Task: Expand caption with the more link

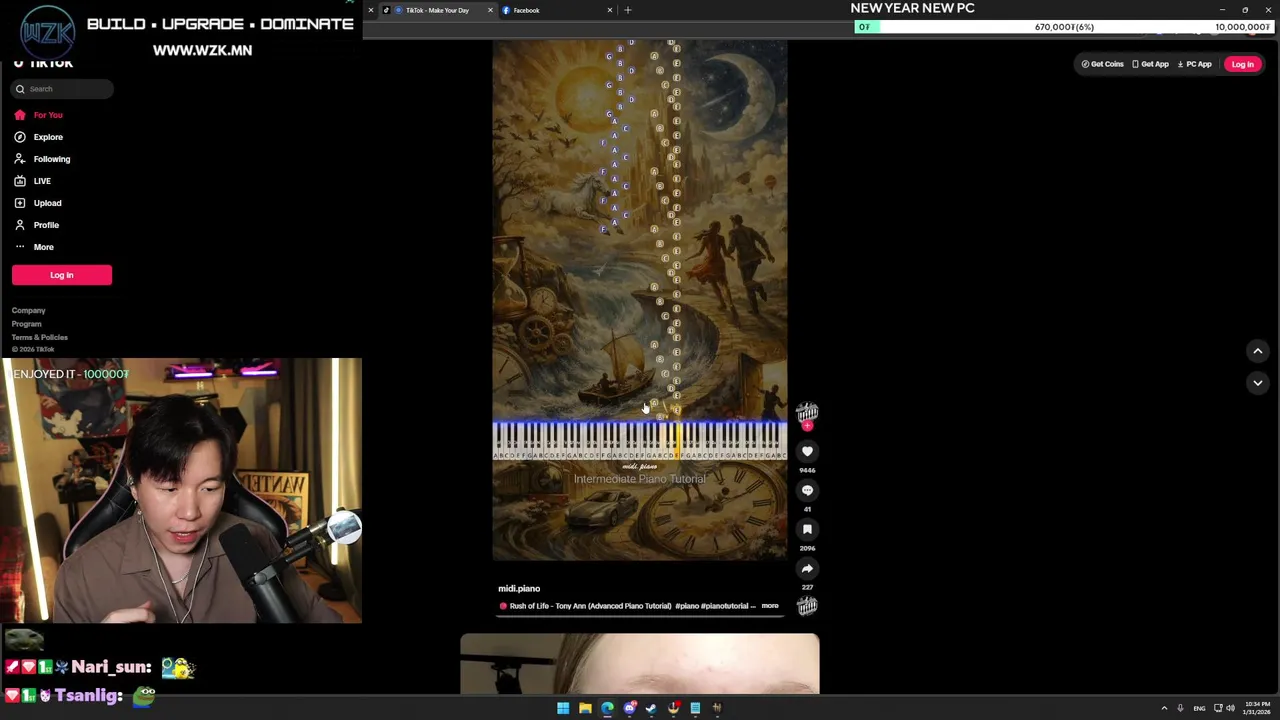Action: [x=770, y=606]
